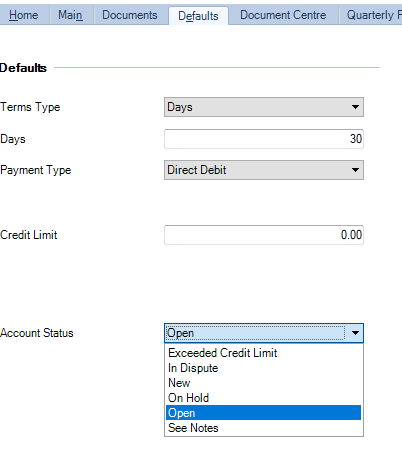402x463 pixels.
Task: Select highlighted Open option in list
Action: 263,413
